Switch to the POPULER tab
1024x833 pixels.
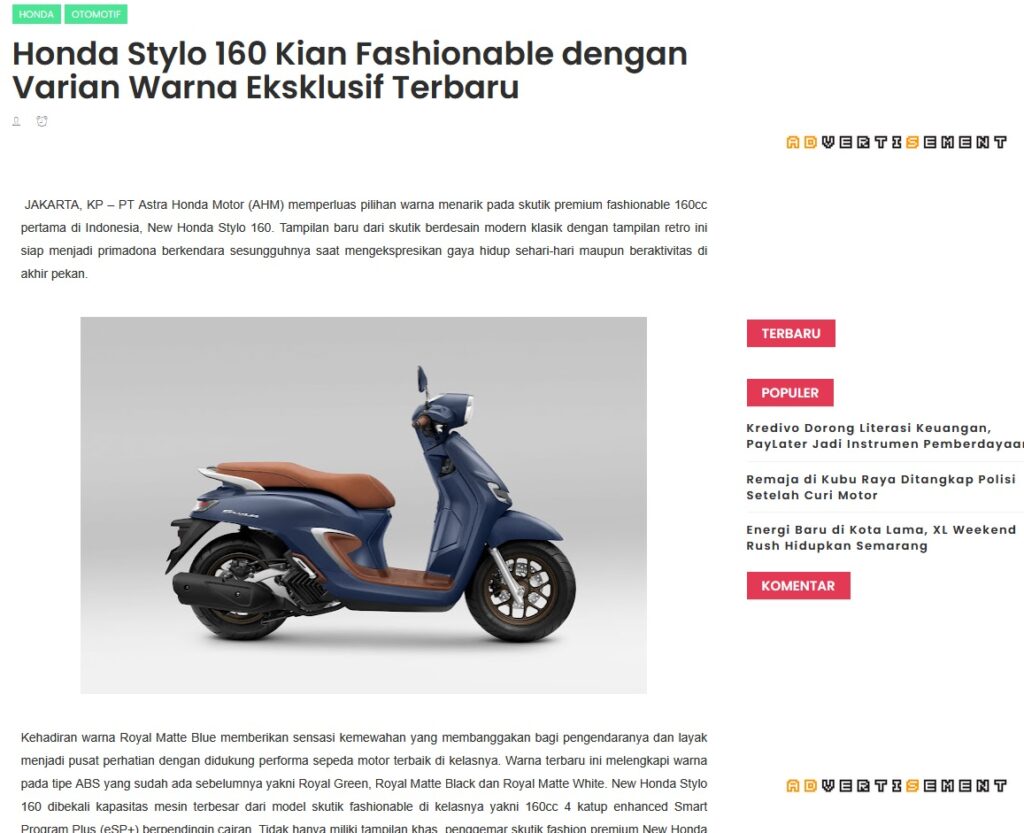790,393
